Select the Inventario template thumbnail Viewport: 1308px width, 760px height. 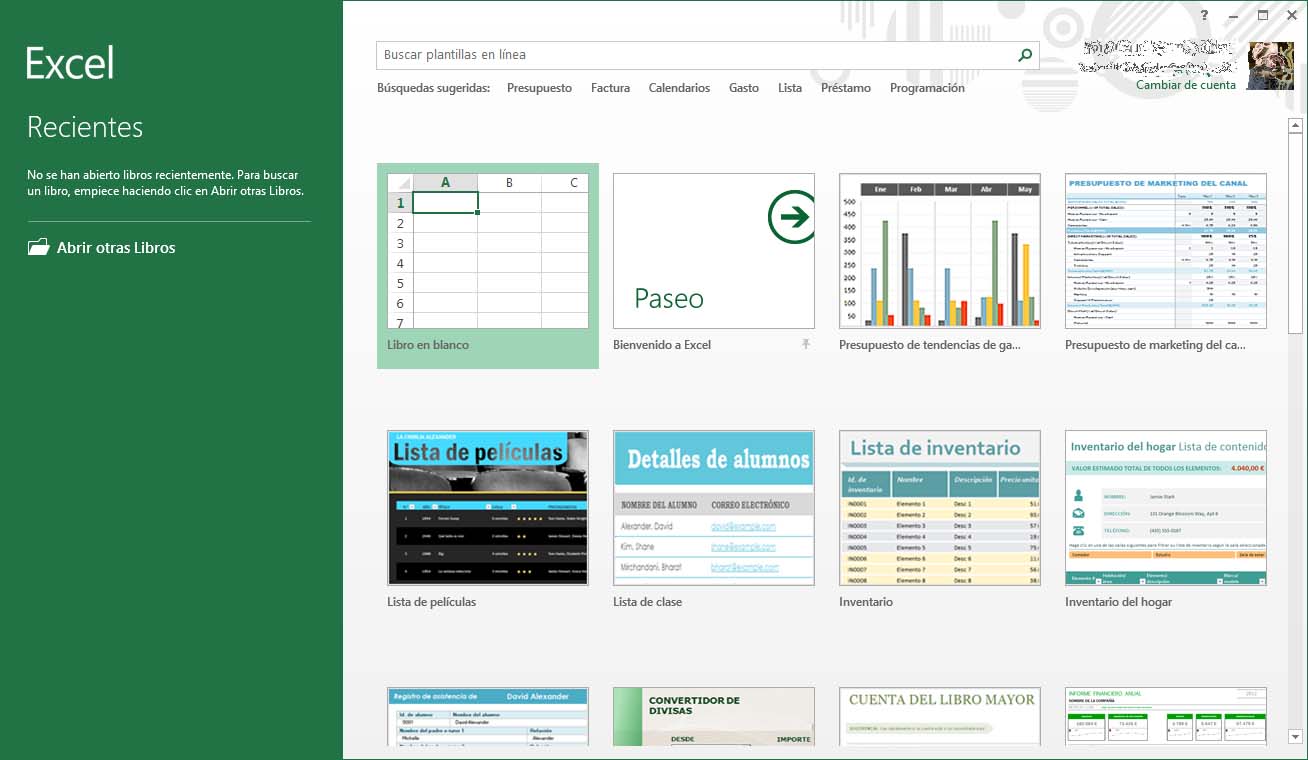click(x=940, y=508)
